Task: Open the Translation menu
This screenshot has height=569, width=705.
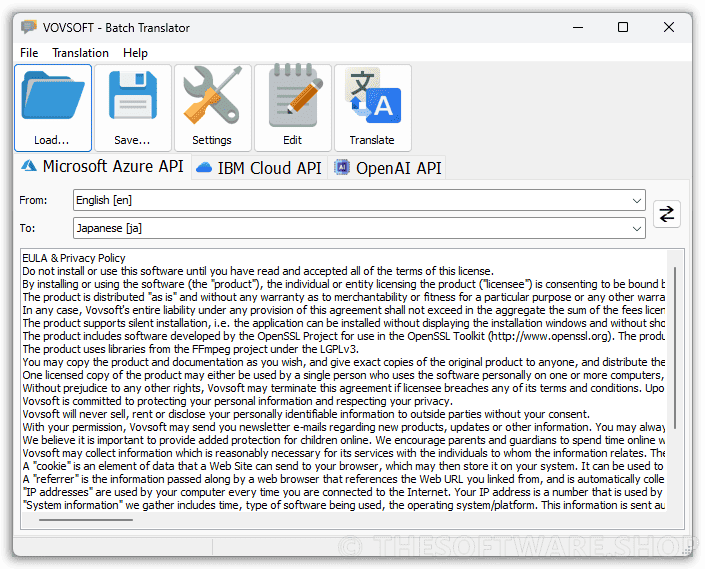Action: click(x=80, y=53)
